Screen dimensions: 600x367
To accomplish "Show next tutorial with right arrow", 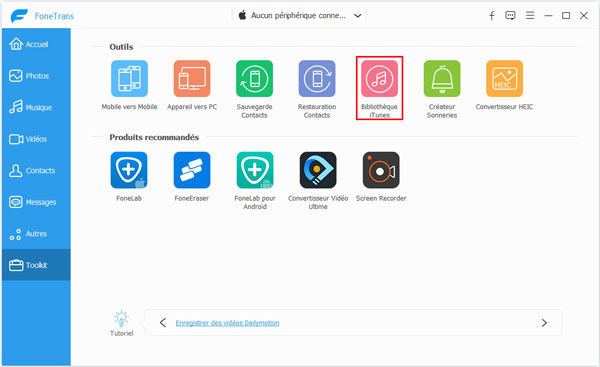I will pyautogui.click(x=544, y=323).
